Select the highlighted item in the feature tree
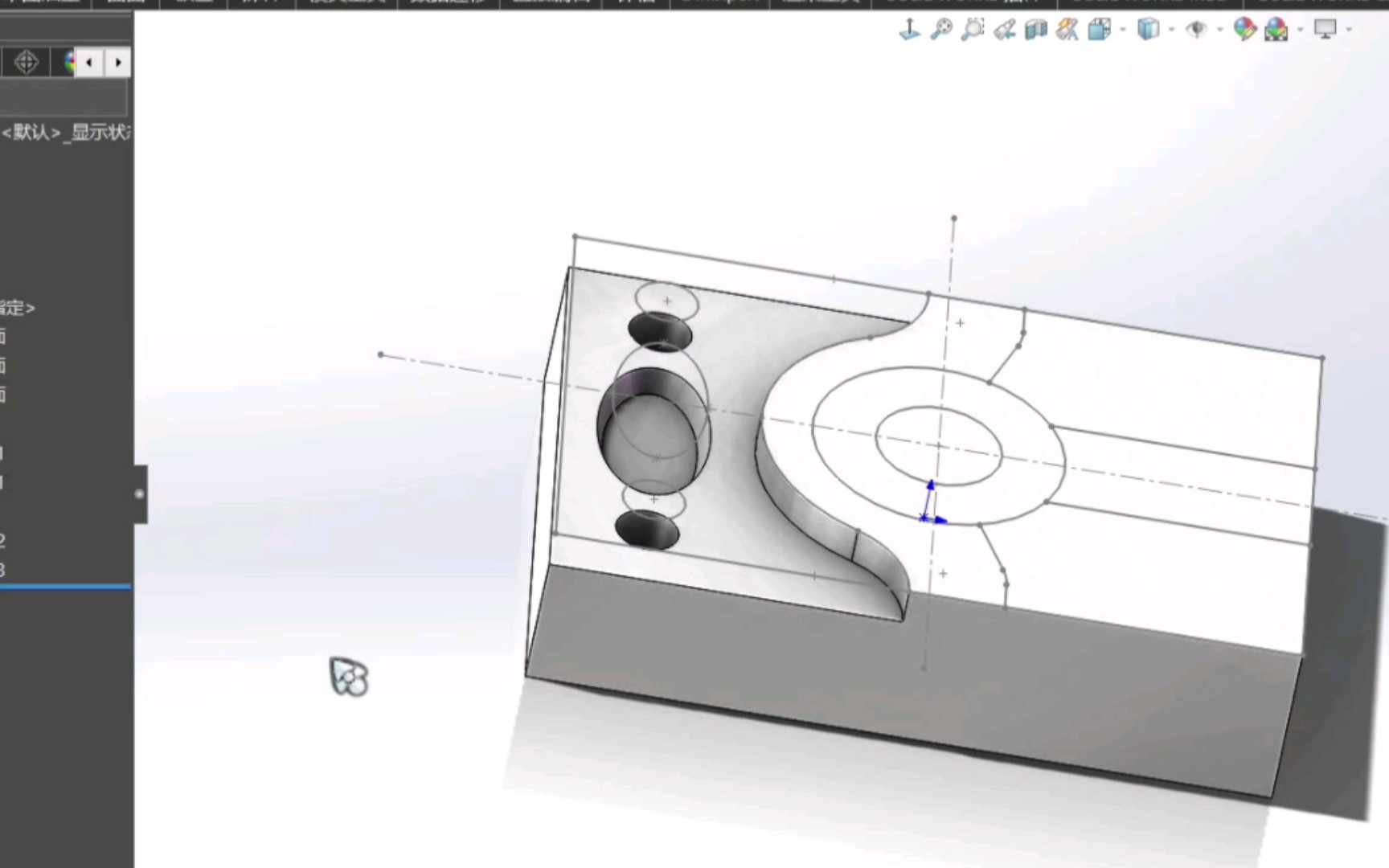This screenshot has width=1389, height=868. [x=64, y=587]
